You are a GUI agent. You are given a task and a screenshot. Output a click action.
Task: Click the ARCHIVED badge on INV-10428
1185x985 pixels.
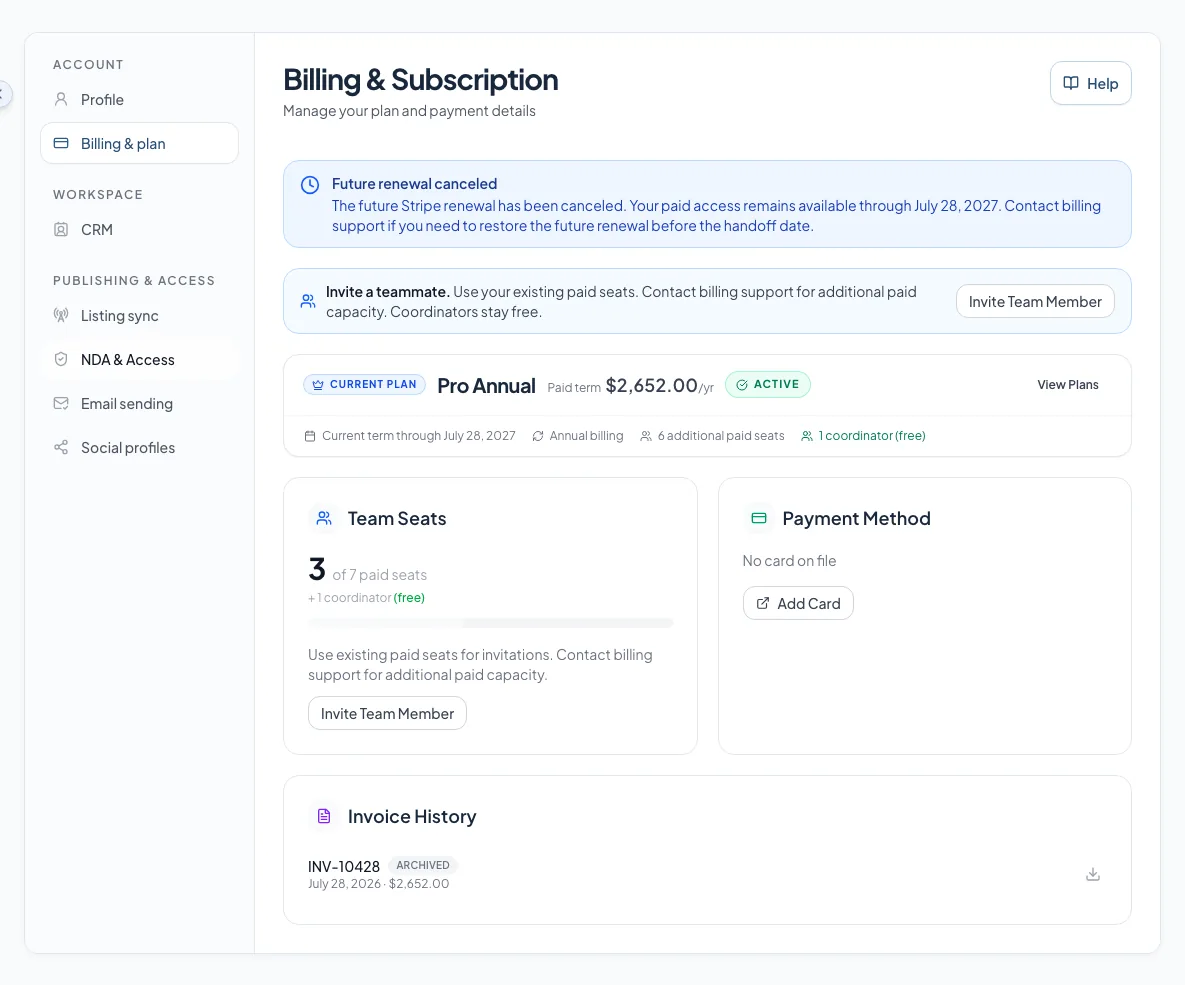[x=422, y=866]
